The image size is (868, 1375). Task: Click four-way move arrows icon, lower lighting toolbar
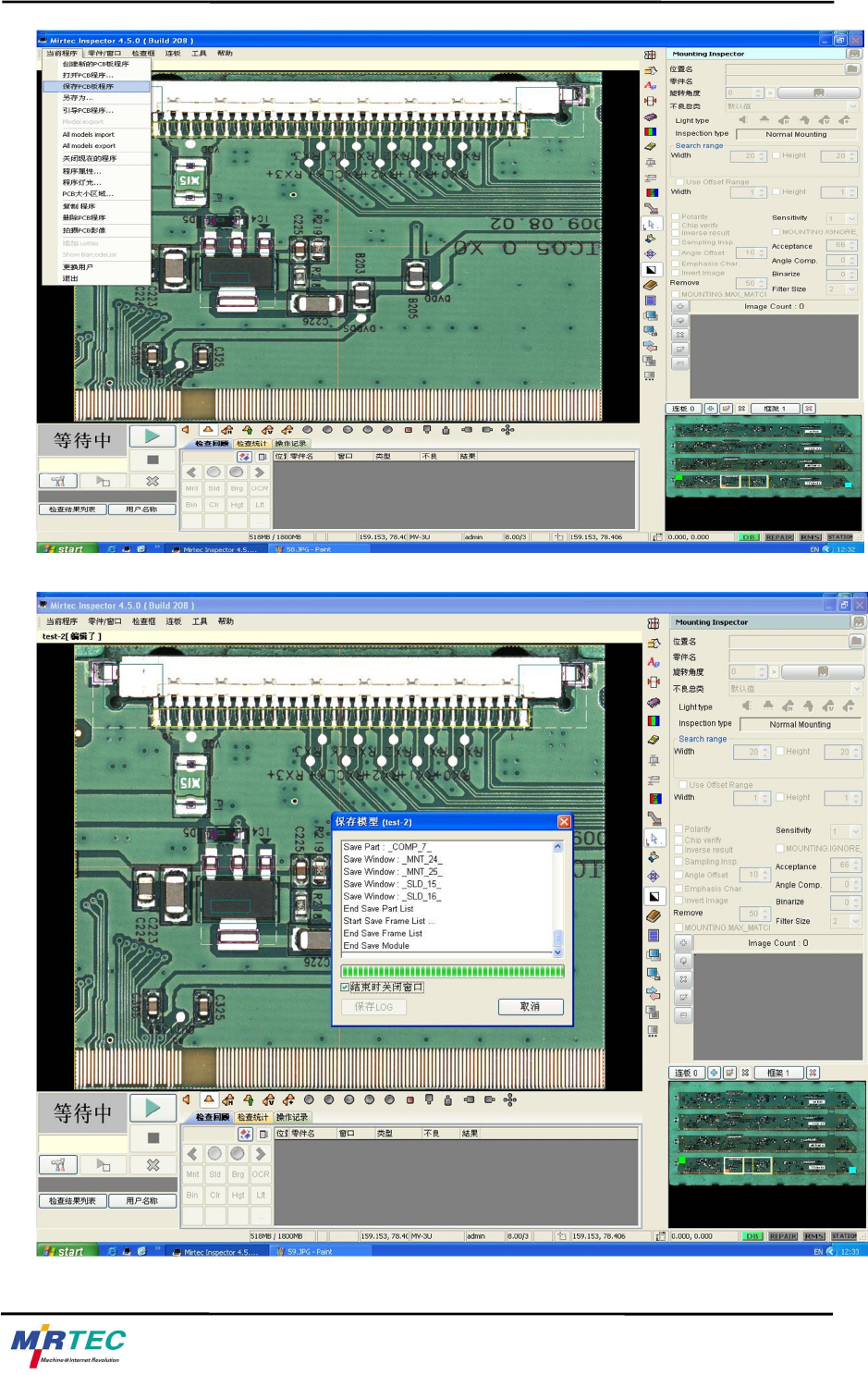coord(509,1099)
